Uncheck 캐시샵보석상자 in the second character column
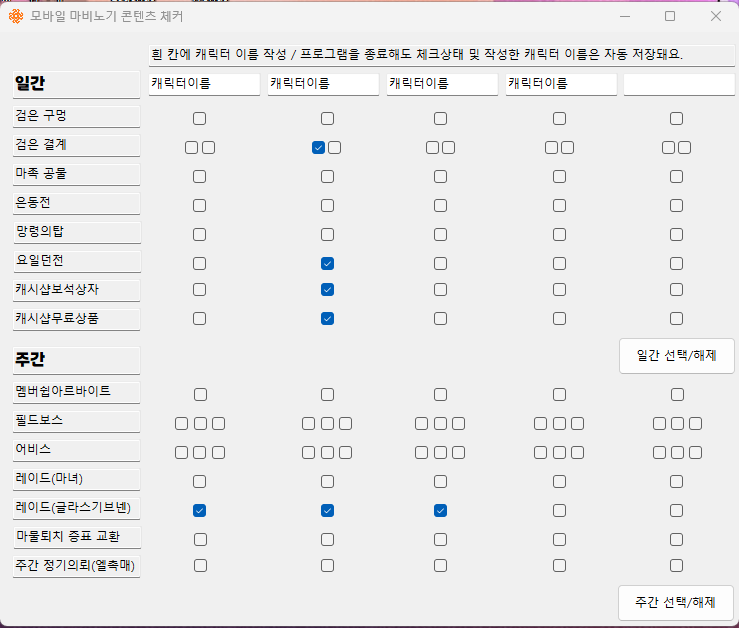The height and width of the screenshot is (628, 739). [328, 289]
